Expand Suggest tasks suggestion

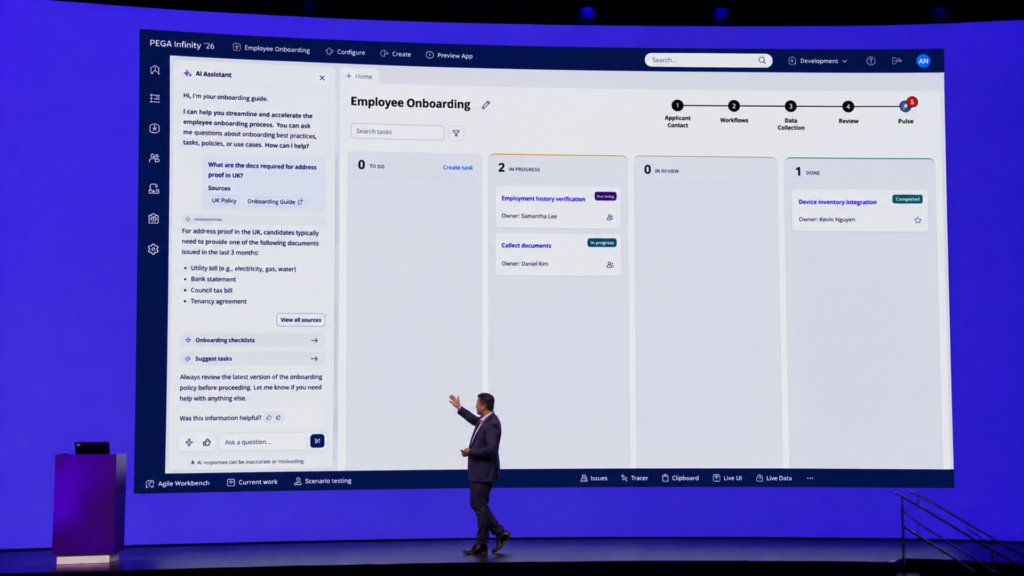pos(252,359)
